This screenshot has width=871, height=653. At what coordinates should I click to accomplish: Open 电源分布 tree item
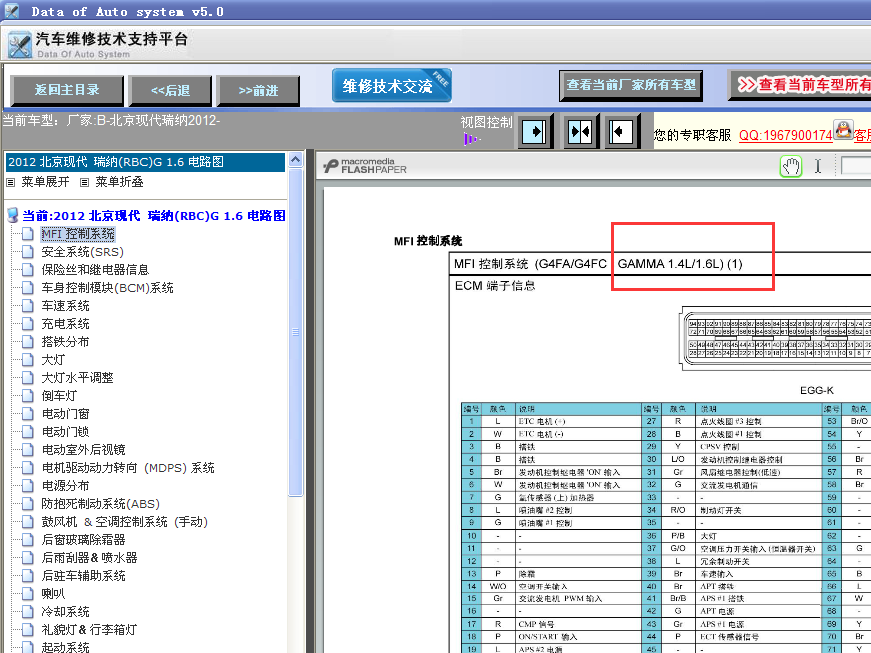(66, 486)
